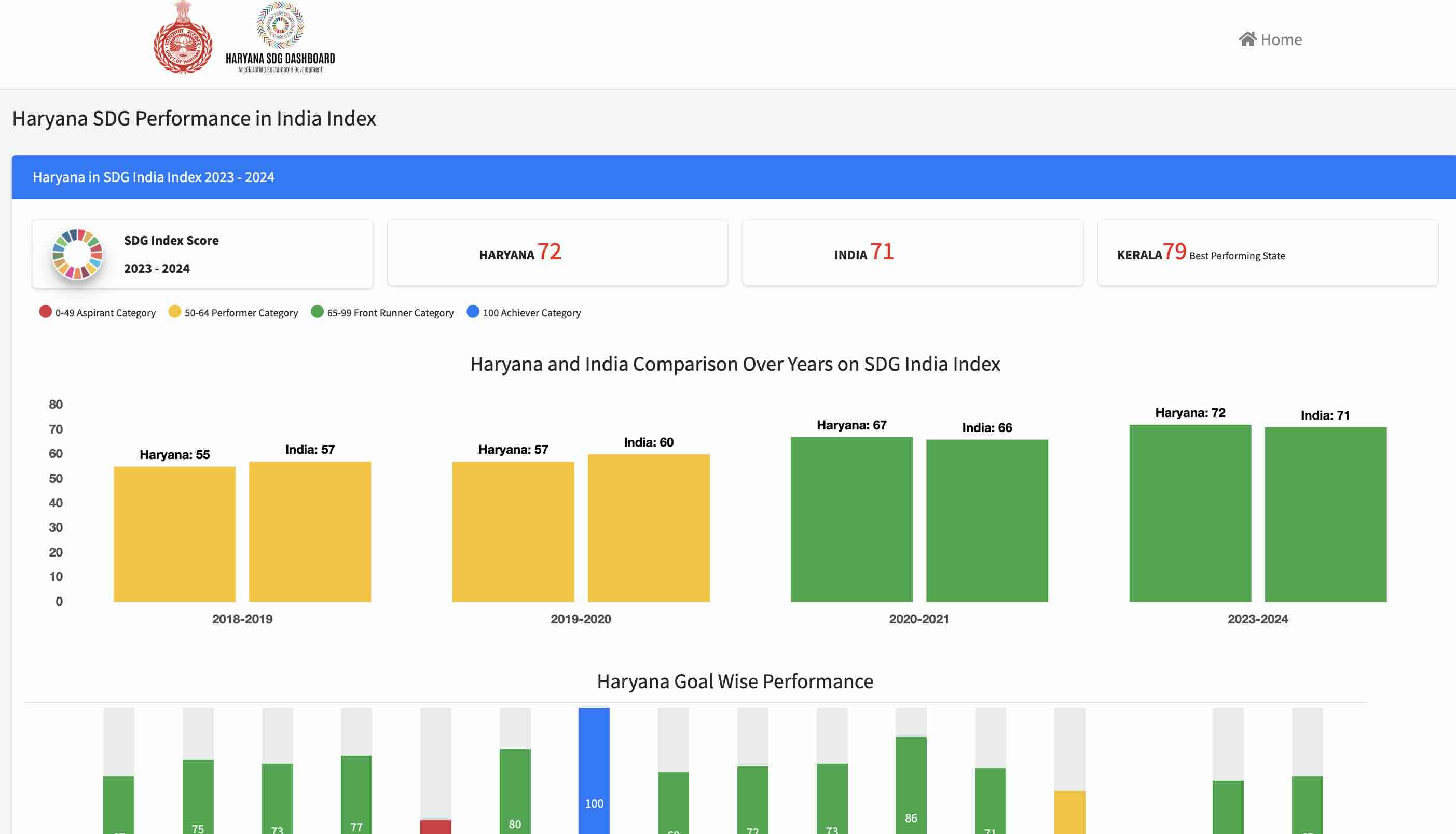
Task: Click the 'Haryana: 72' data label above bar
Action: click(x=1190, y=413)
